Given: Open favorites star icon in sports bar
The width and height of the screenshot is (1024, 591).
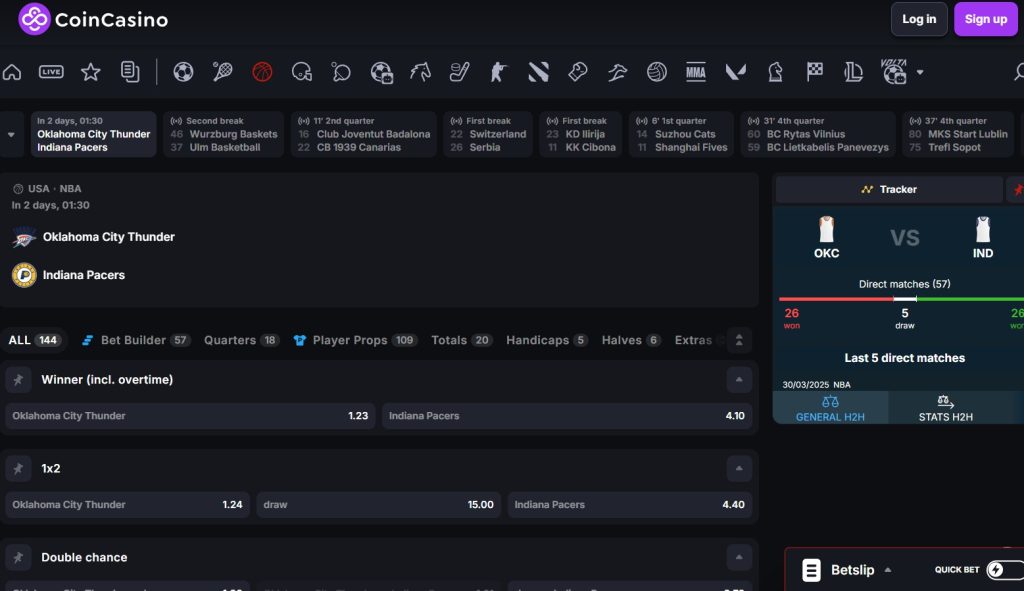Looking at the screenshot, I should click(91, 72).
